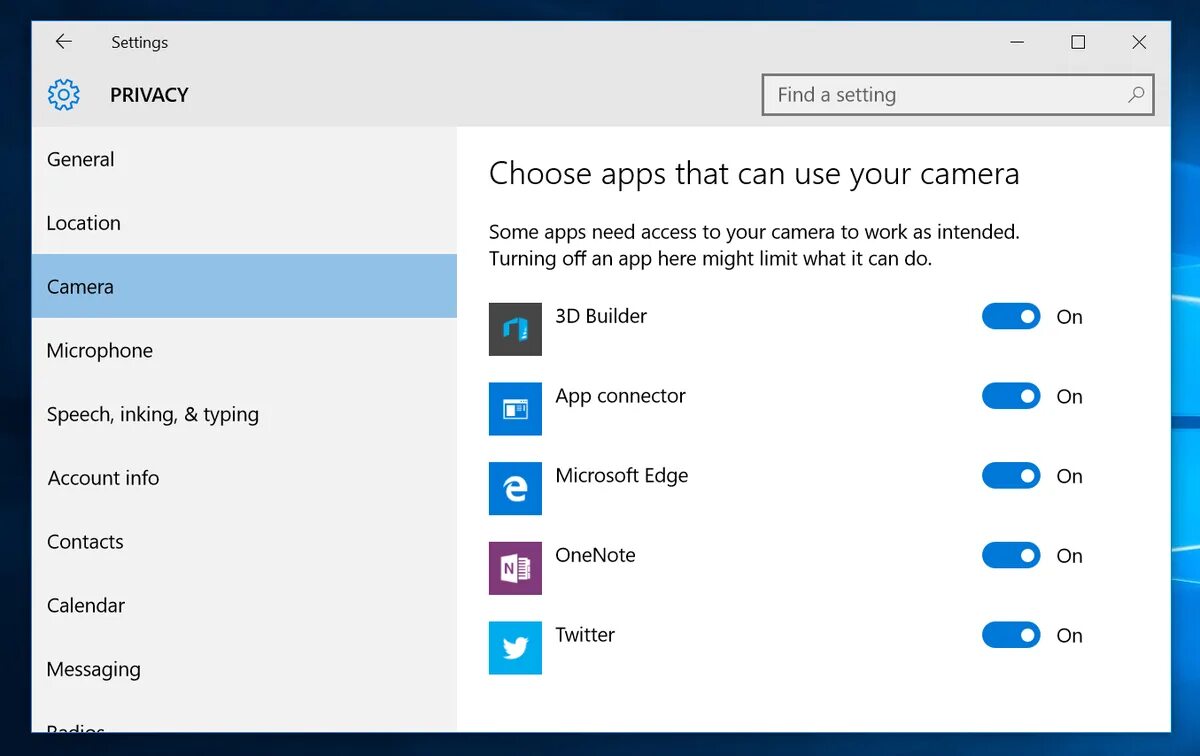Click the Privacy gear icon
The image size is (1200, 756).
pos(63,95)
